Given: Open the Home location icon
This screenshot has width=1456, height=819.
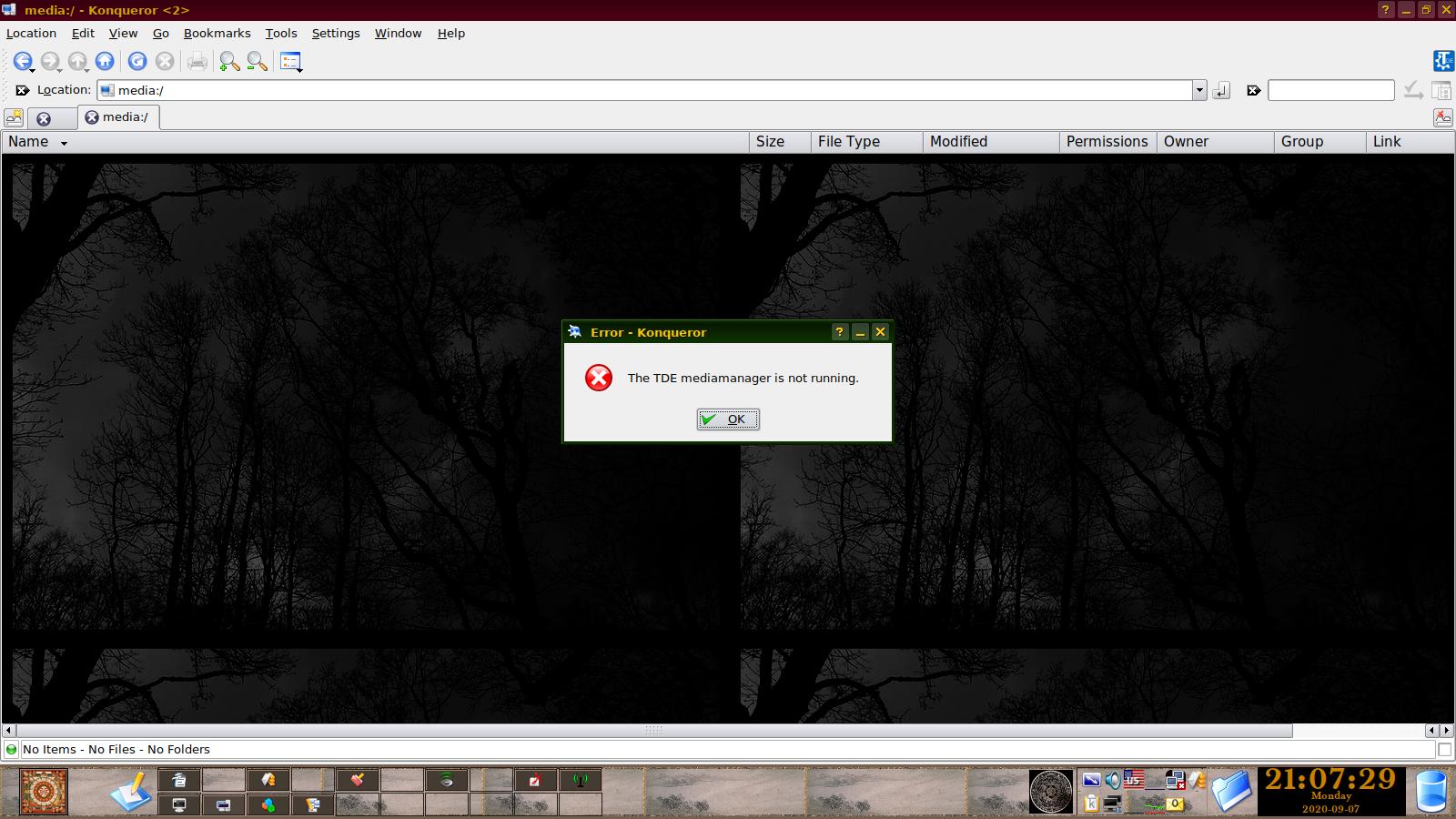Looking at the screenshot, I should (105, 61).
